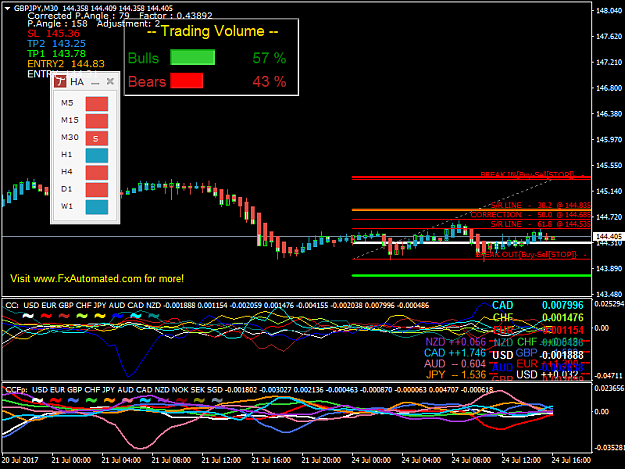Click the CAD ++1.746 strength reading
625x469 pixels.
(x=455, y=353)
